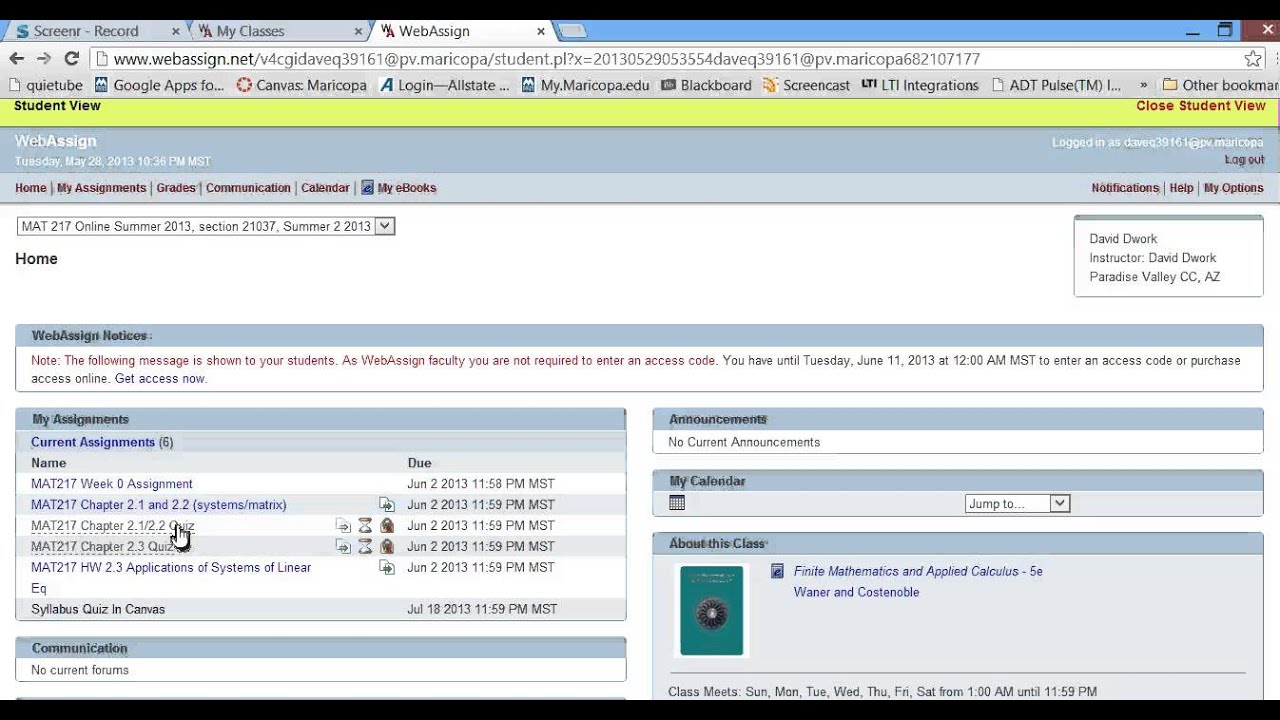Click the extension icon for Chapter 2.1/2.2 Quiz
Viewport: 1280px width, 720px height.
pos(343,526)
